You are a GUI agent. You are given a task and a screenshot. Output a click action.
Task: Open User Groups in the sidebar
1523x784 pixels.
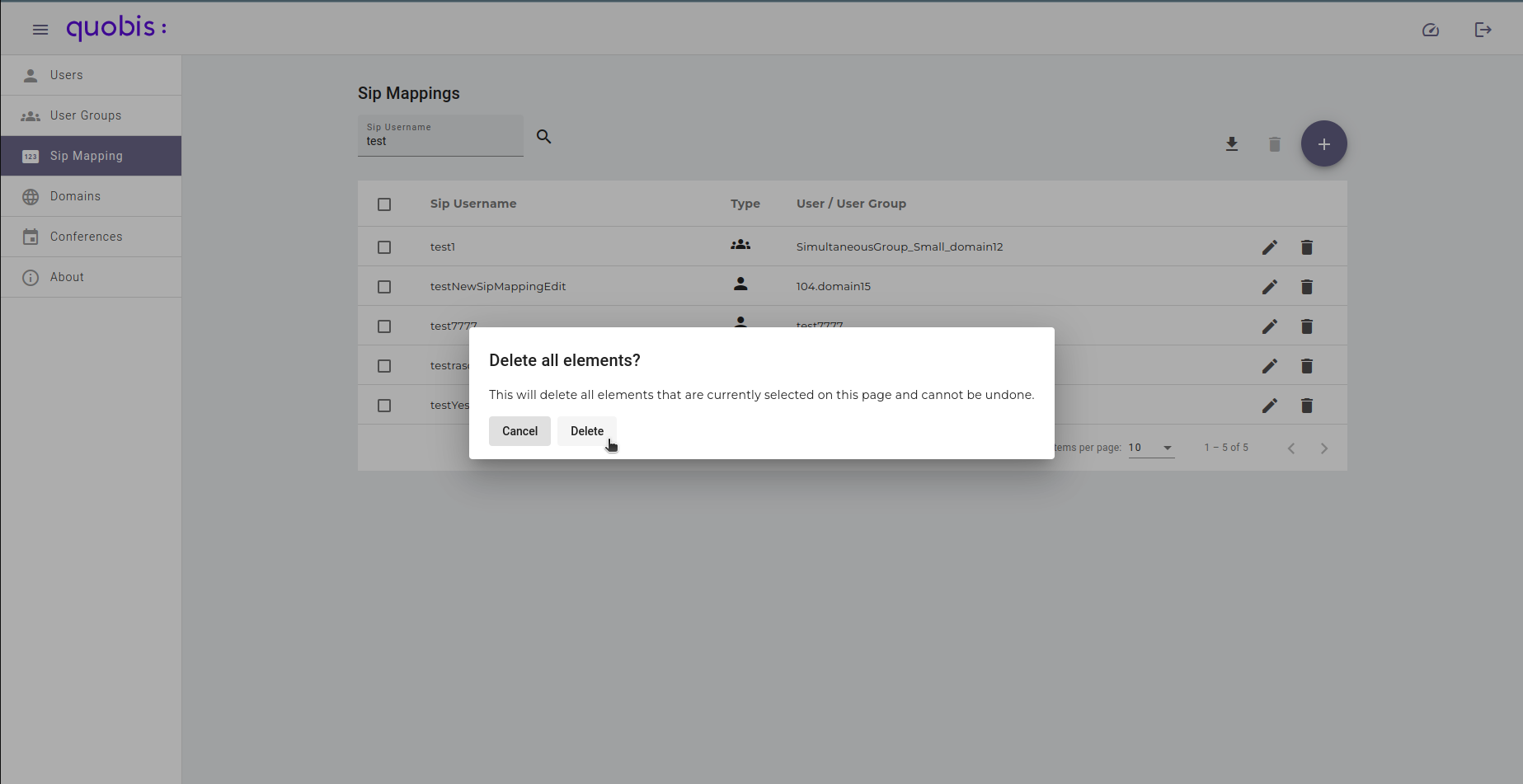click(x=91, y=115)
